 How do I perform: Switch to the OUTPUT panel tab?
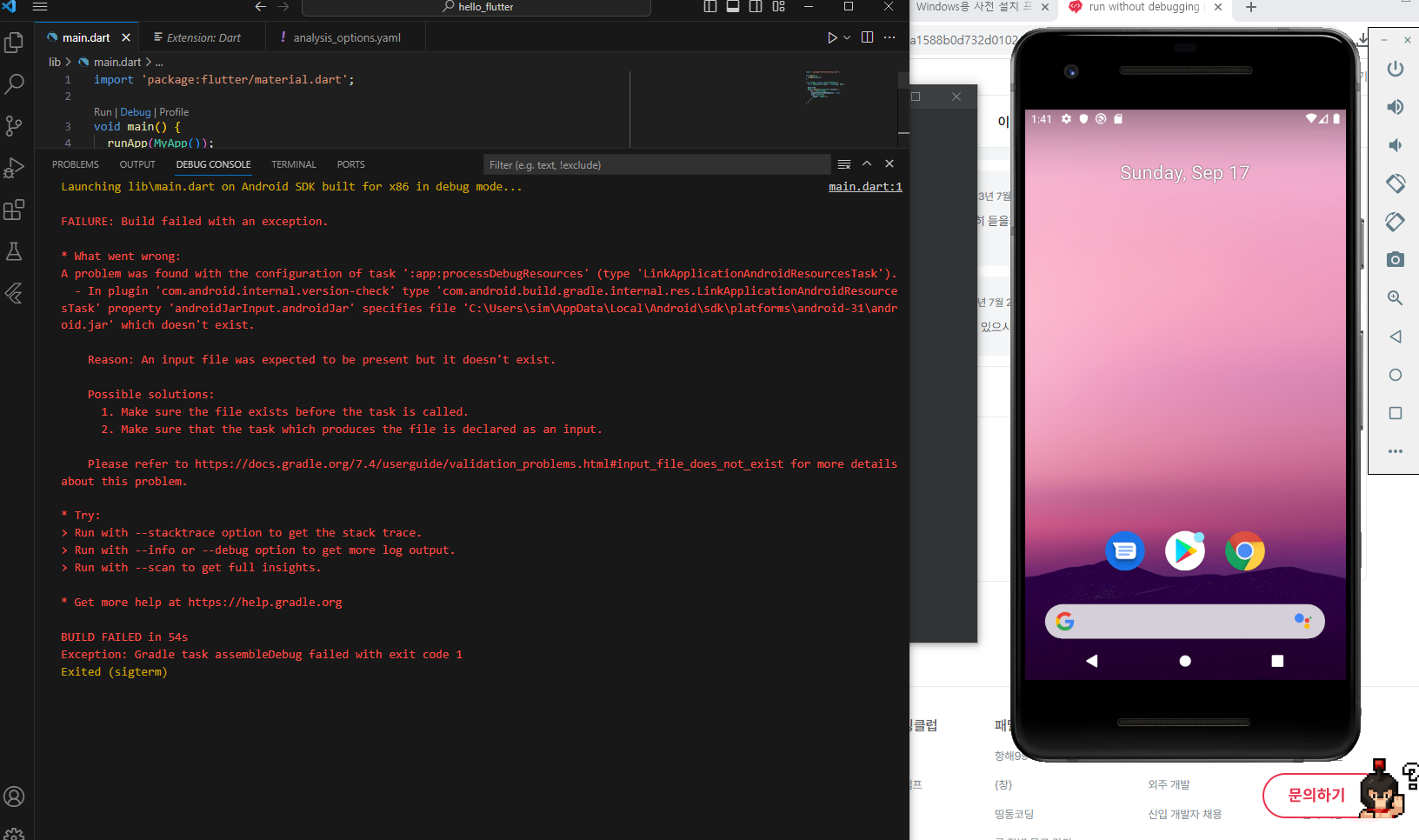point(137,164)
